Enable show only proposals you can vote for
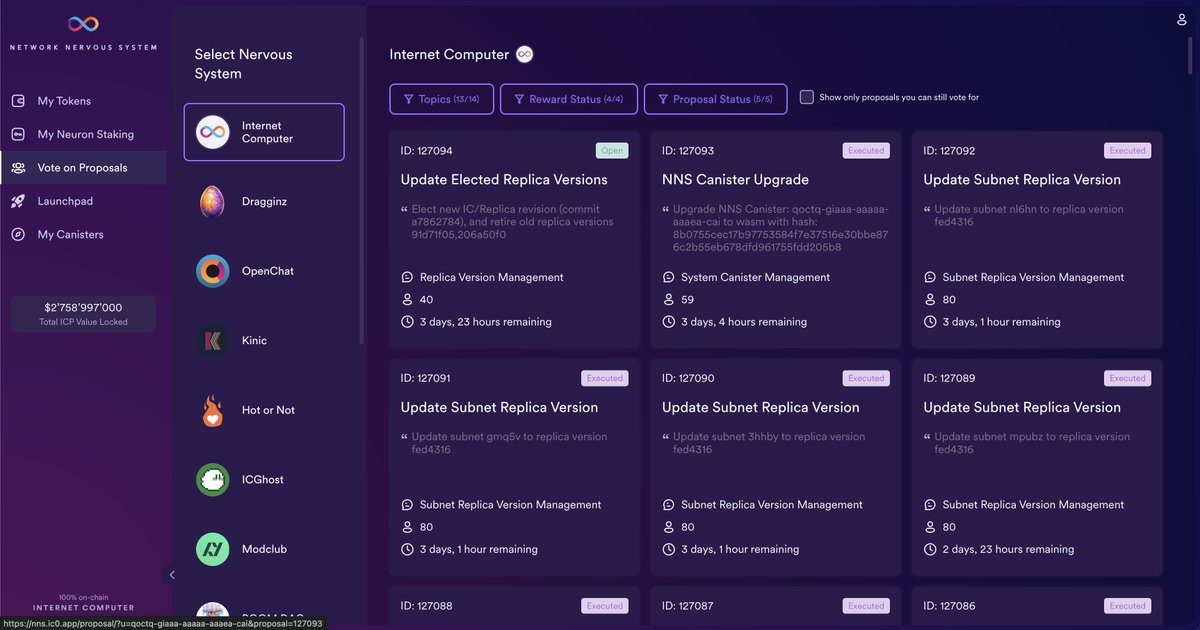Screen dimensions: 1200x630 click(807, 97)
